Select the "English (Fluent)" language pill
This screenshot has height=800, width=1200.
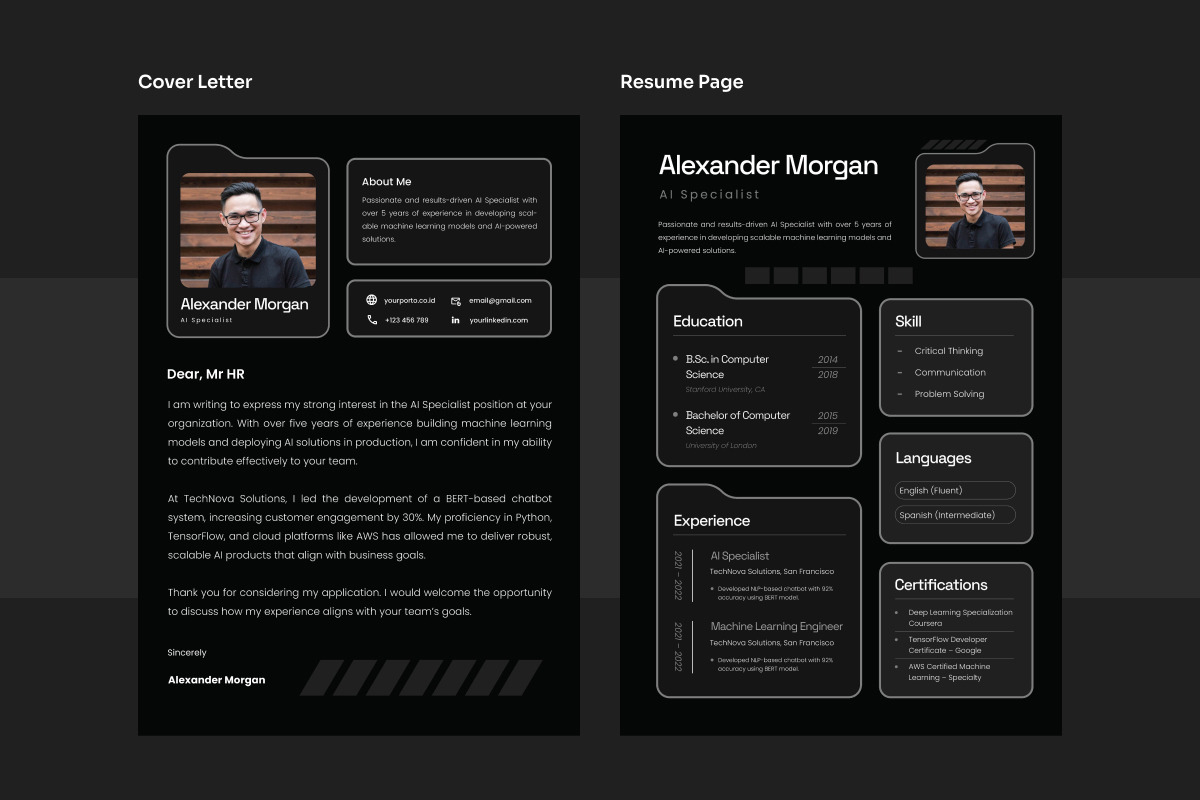pos(955,490)
